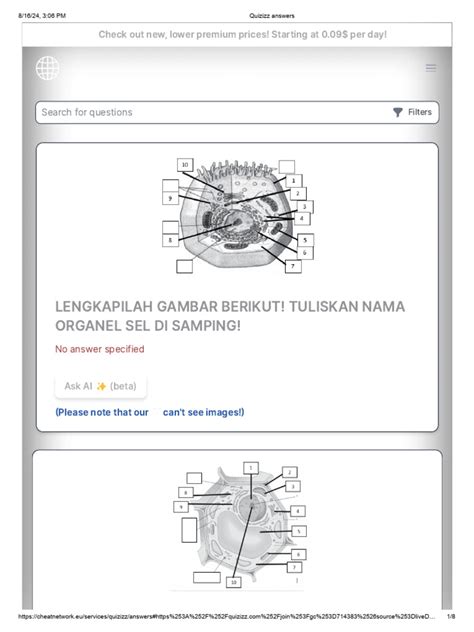Click label box 10 on animal cell
This screenshot has height=632, width=474.
click(x=185, y=165)
